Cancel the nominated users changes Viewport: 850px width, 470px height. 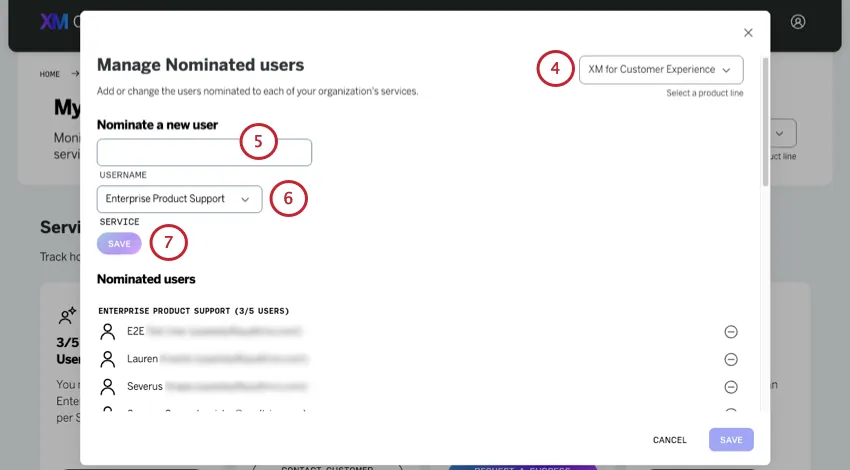point(669,440)
